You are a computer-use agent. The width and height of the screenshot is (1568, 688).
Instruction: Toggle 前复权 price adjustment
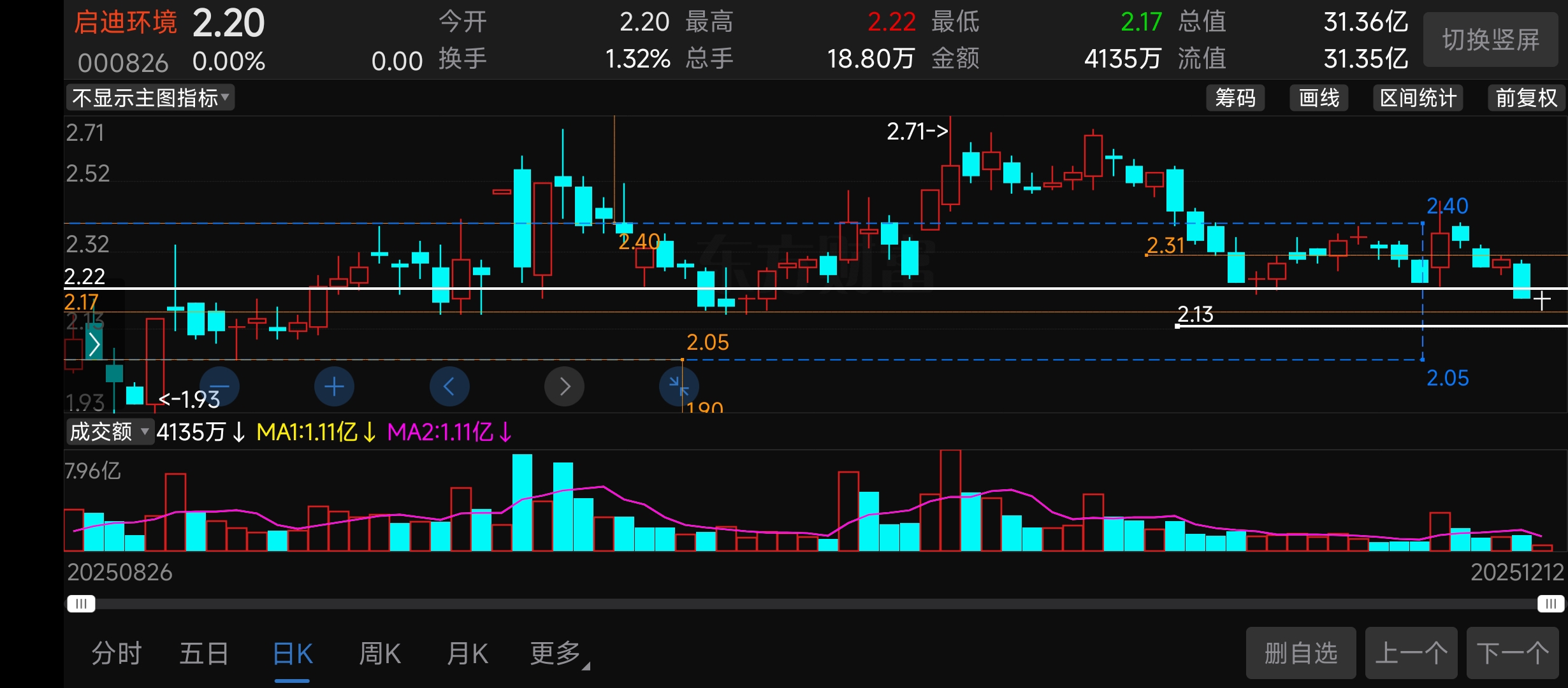tap(1526, 98)
